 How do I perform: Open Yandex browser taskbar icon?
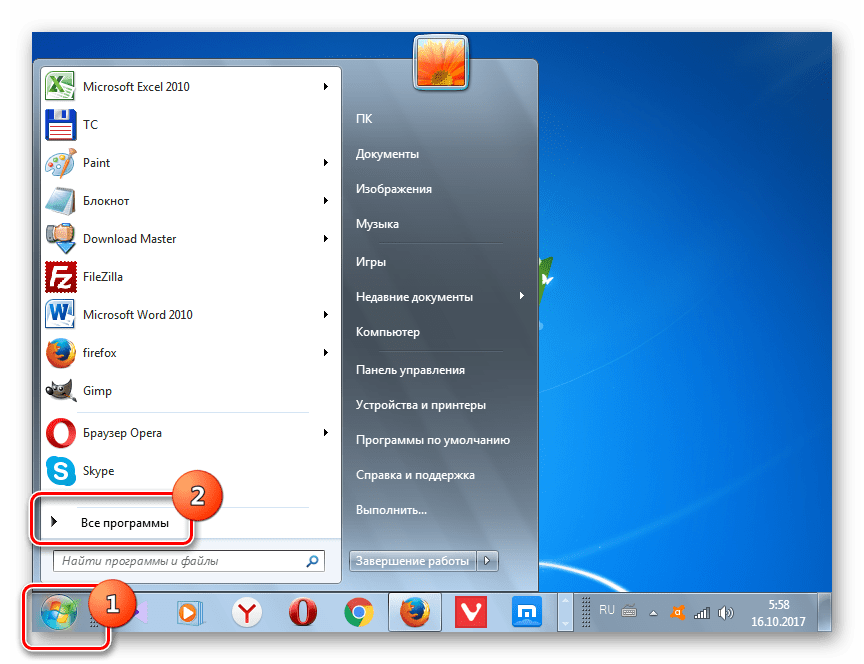pyautogui.click(x=246, y=613)
